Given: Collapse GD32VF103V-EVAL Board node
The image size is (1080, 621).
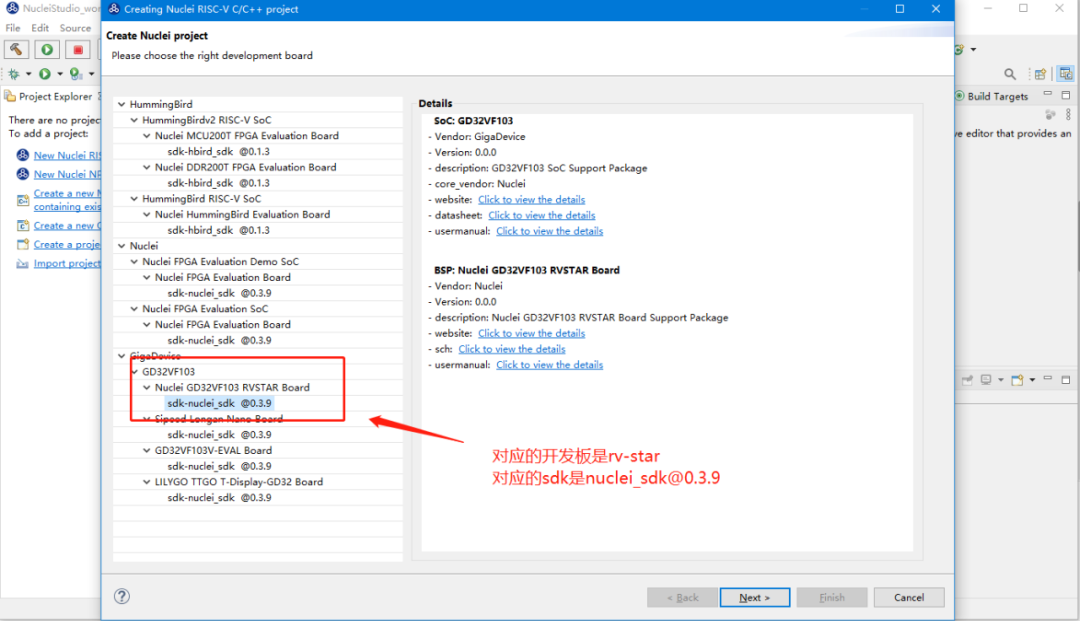Looking at the screenshot, I should coord(147,450).
